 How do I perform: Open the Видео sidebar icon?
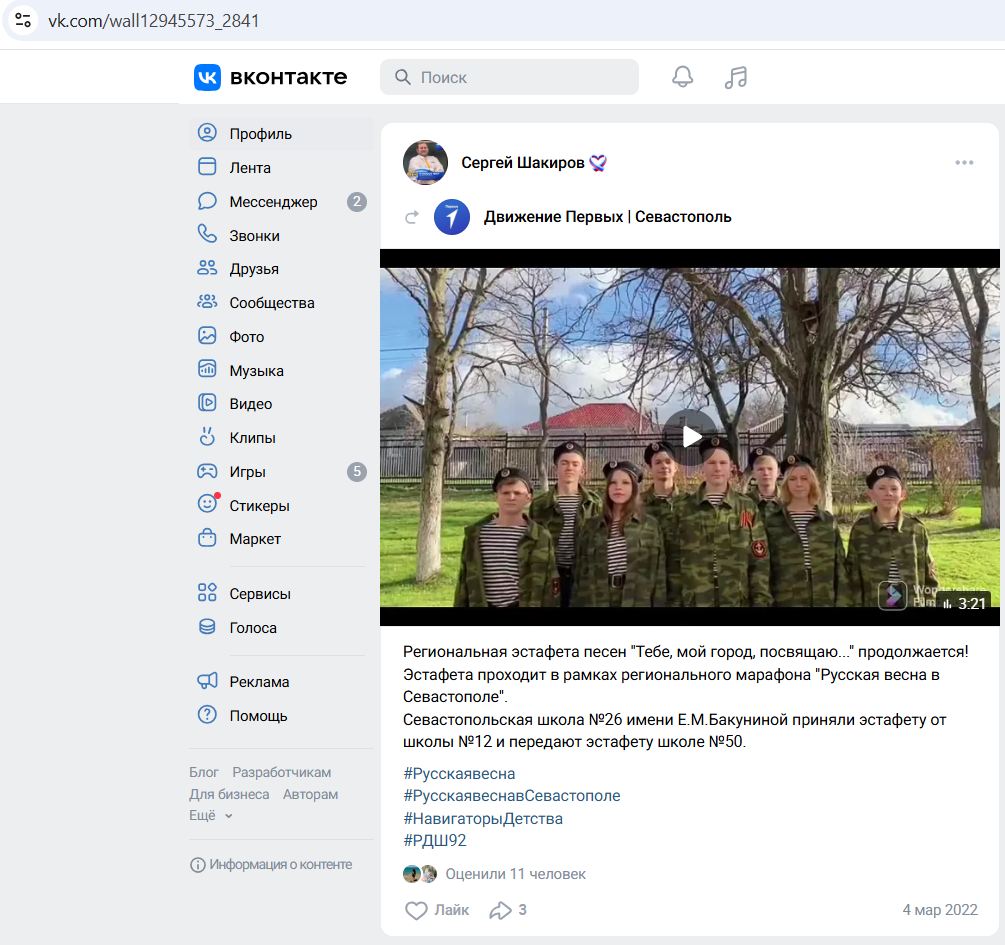tap(207, 403)
